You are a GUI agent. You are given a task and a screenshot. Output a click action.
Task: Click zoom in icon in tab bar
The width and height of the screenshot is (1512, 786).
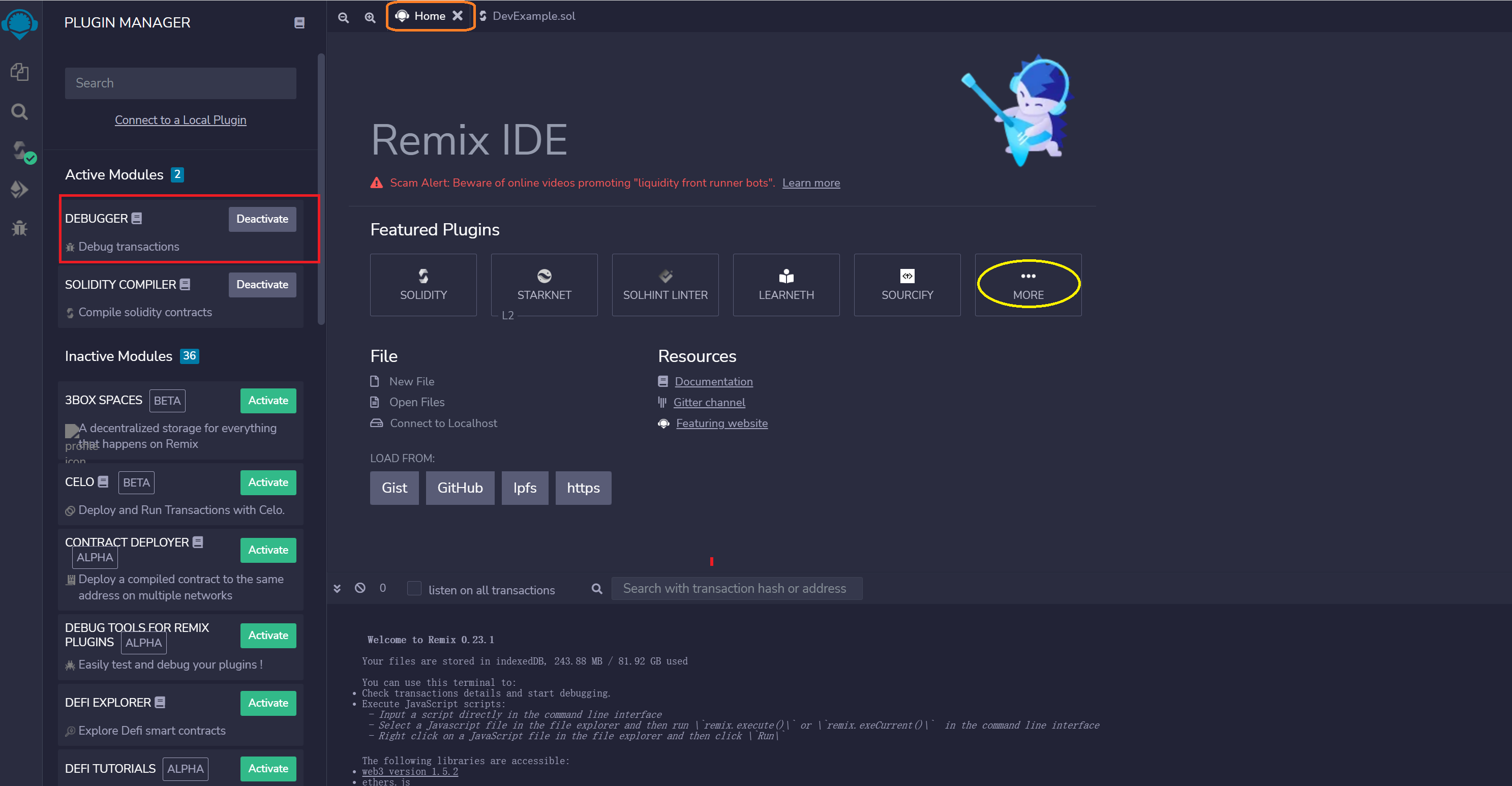(x=370, y=18)
